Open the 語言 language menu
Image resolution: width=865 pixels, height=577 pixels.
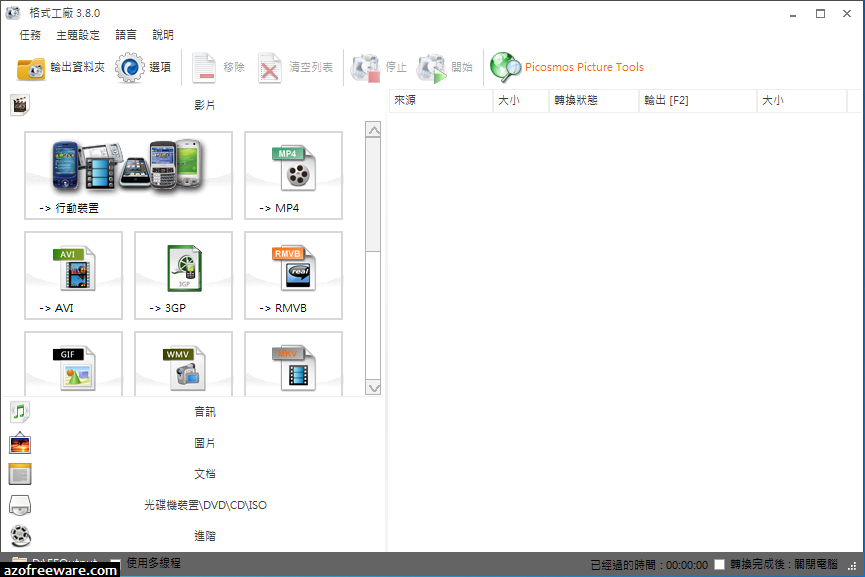pos(126,35)
